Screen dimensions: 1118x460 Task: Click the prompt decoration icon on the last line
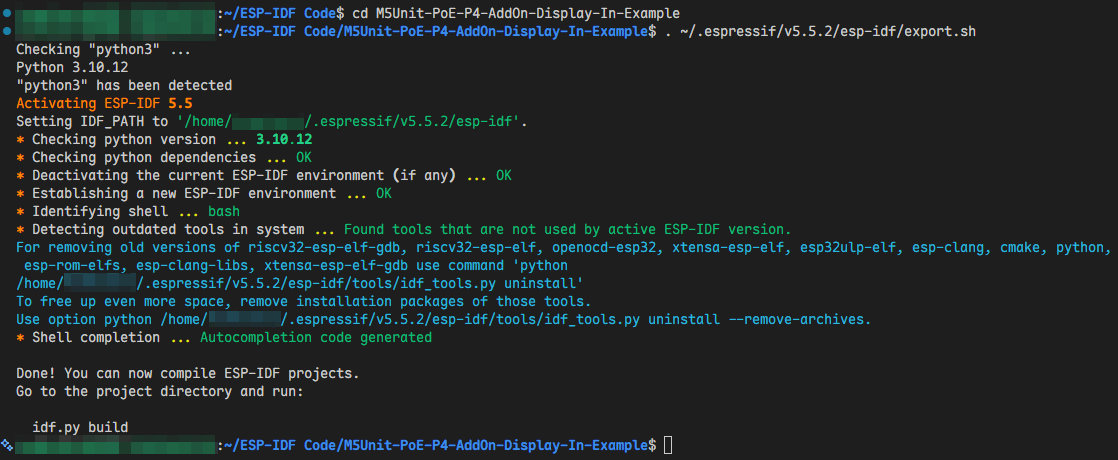click(6, 445)
